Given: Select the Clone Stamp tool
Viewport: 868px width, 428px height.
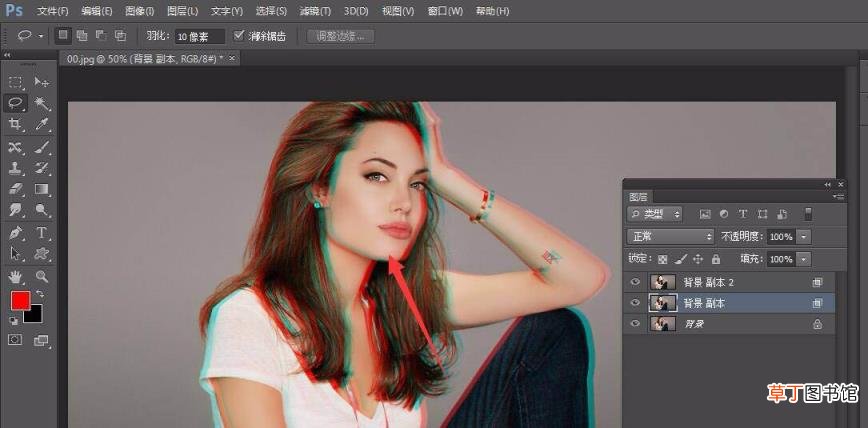Looking at the screenshot, I should (x=16, y=168).
